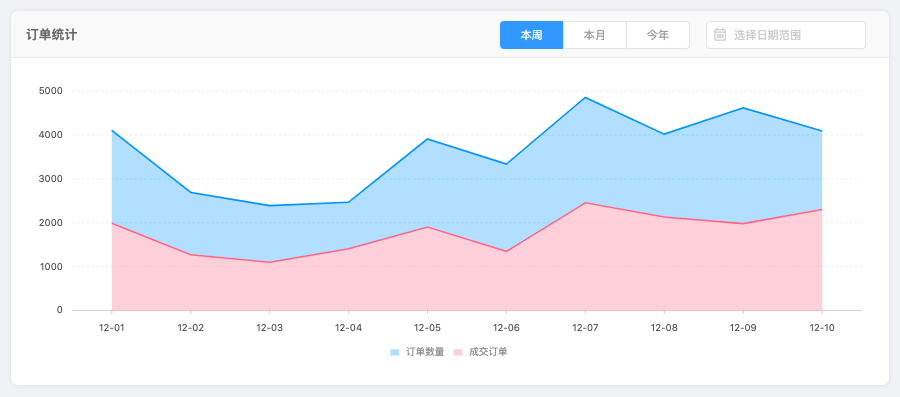This screenshot has width=900, height=397.
Task: Click the 订单统计 card title
Action: tap(52, 35)
